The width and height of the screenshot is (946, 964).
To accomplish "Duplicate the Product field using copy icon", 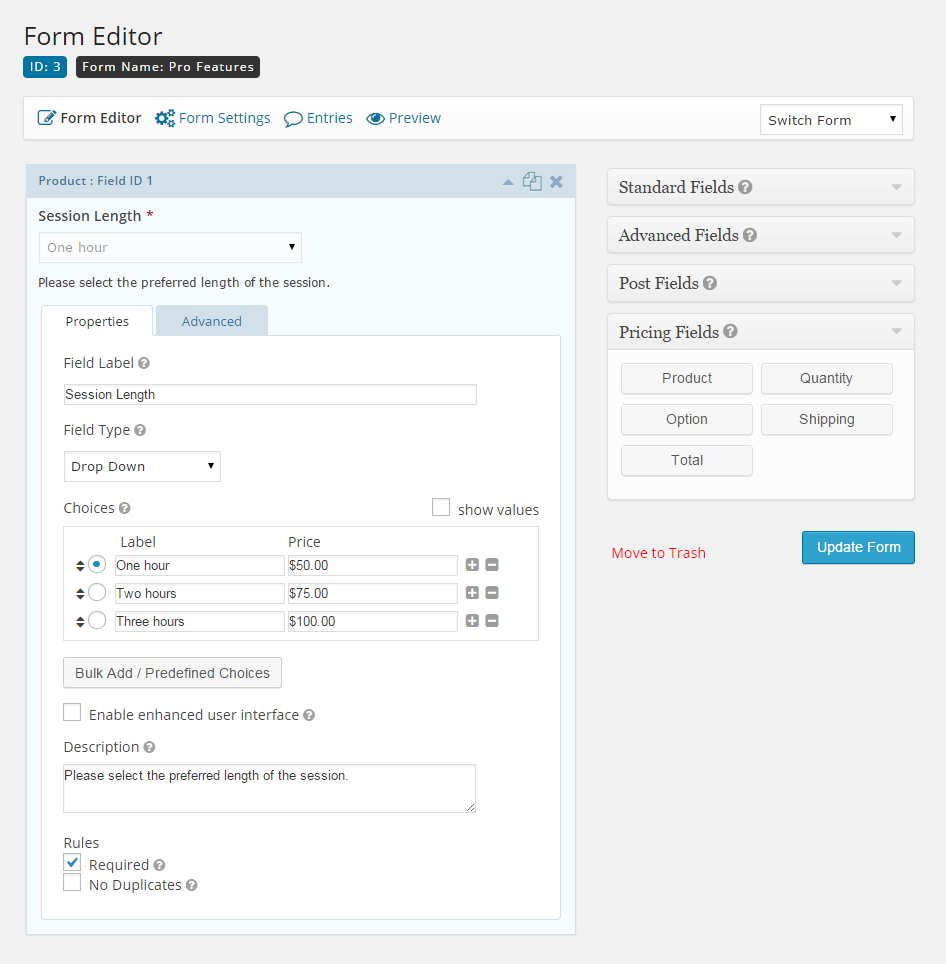I will coord(532,181).
